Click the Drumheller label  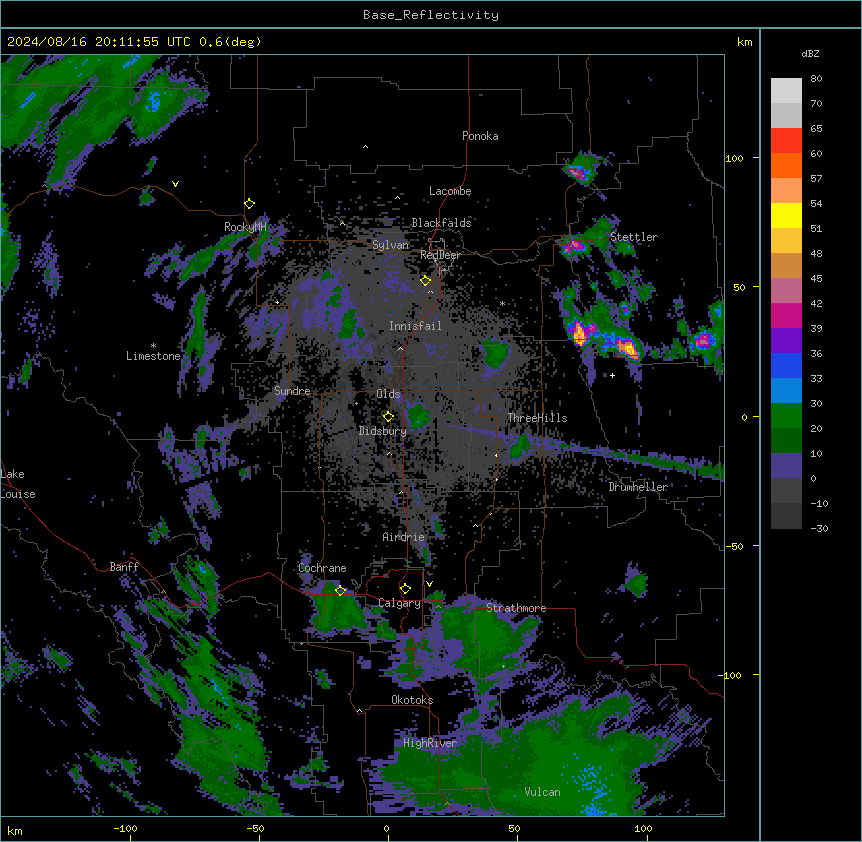point(638,487)
